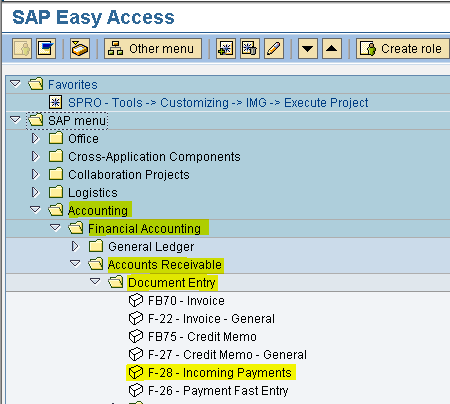The image size is (450, 404).
Task: Click the Create role button
Action: coord(403,49)
